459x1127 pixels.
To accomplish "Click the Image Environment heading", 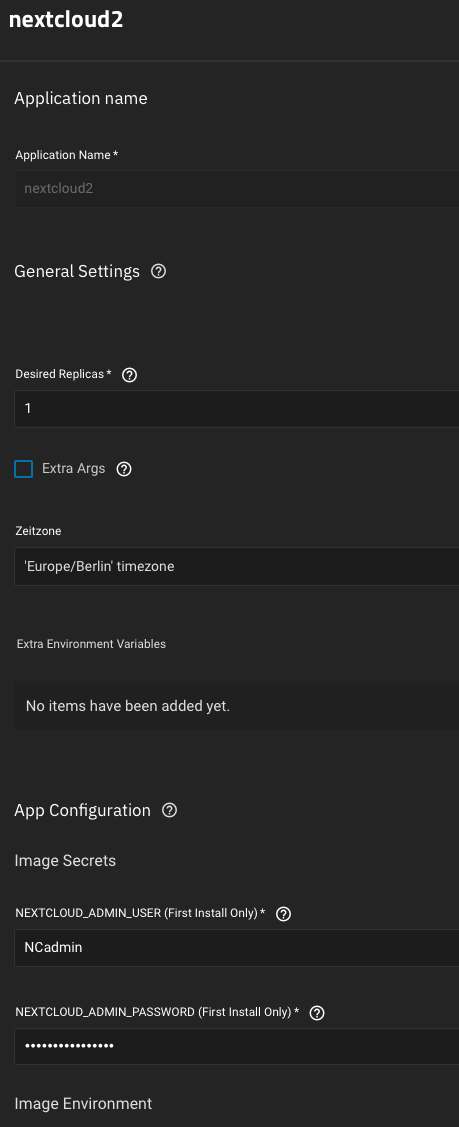I will coord(83,1103).
